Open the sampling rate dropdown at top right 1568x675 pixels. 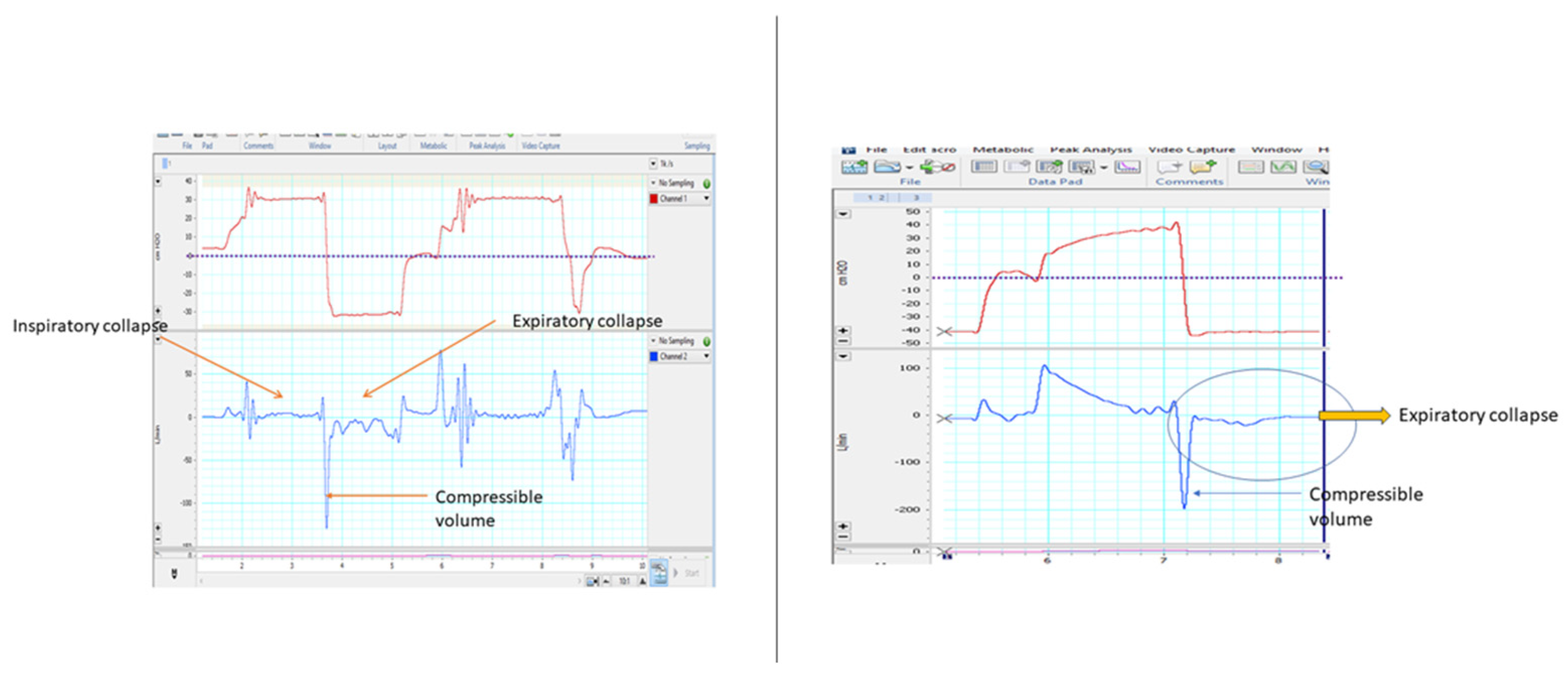click(x=653, y=163)
